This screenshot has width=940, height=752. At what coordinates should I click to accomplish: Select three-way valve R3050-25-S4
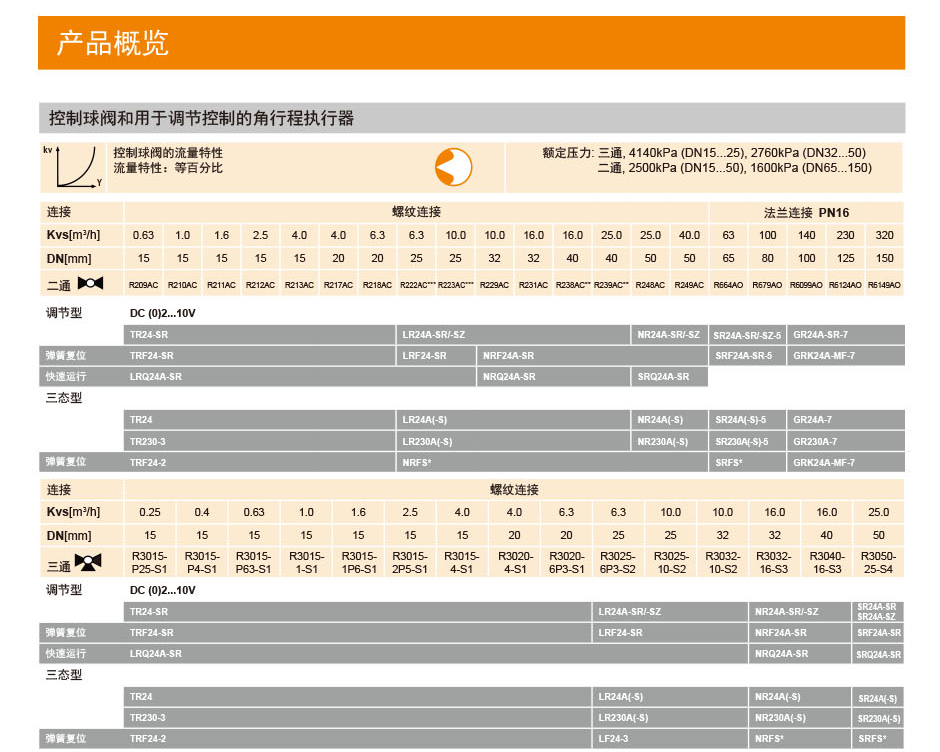pos(878,563)
